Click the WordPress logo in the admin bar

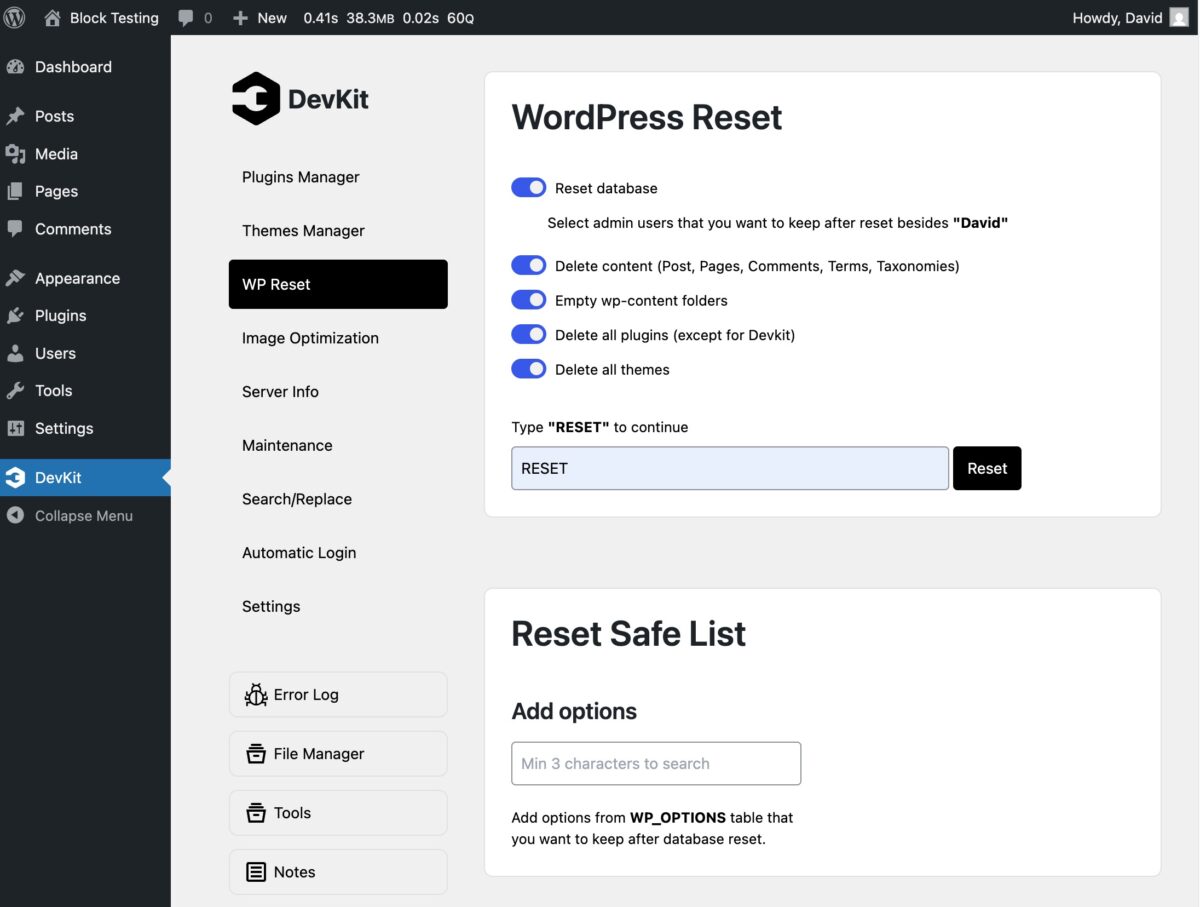point(14,17)
